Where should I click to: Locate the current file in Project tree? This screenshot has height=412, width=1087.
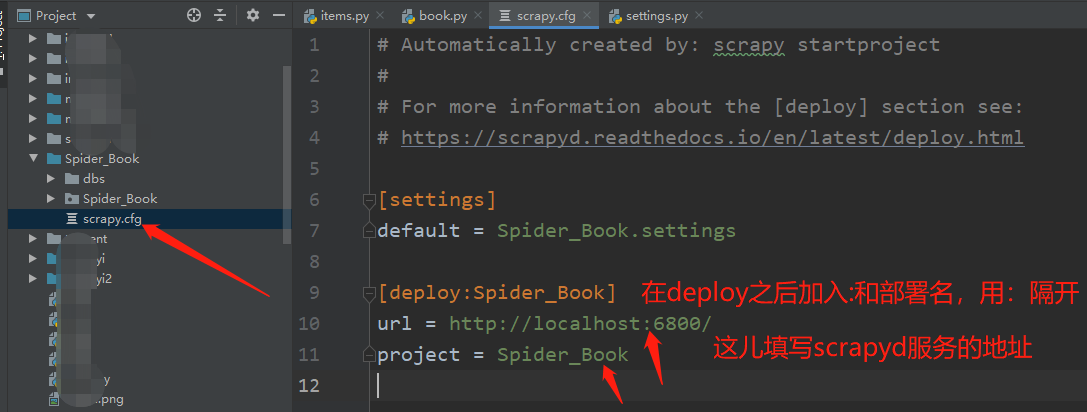point(194,15)
